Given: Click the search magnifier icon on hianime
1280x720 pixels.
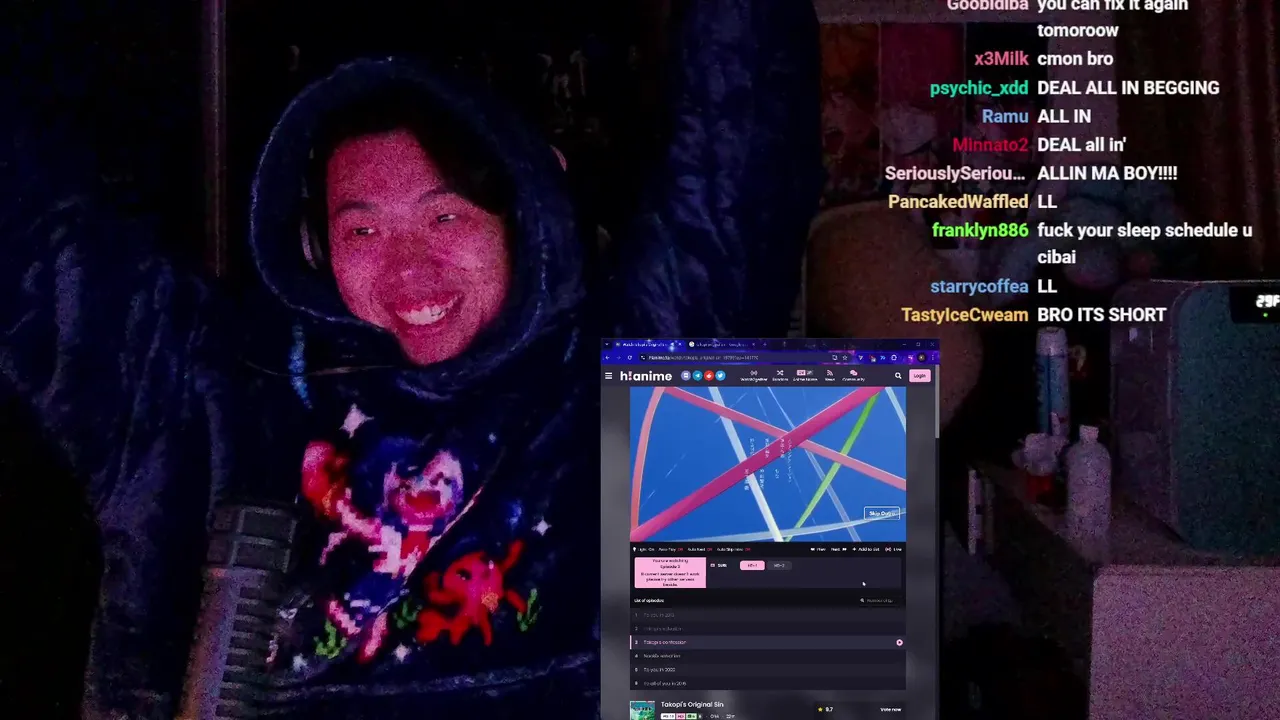Looking at the screenshot, I should [898, 376].
